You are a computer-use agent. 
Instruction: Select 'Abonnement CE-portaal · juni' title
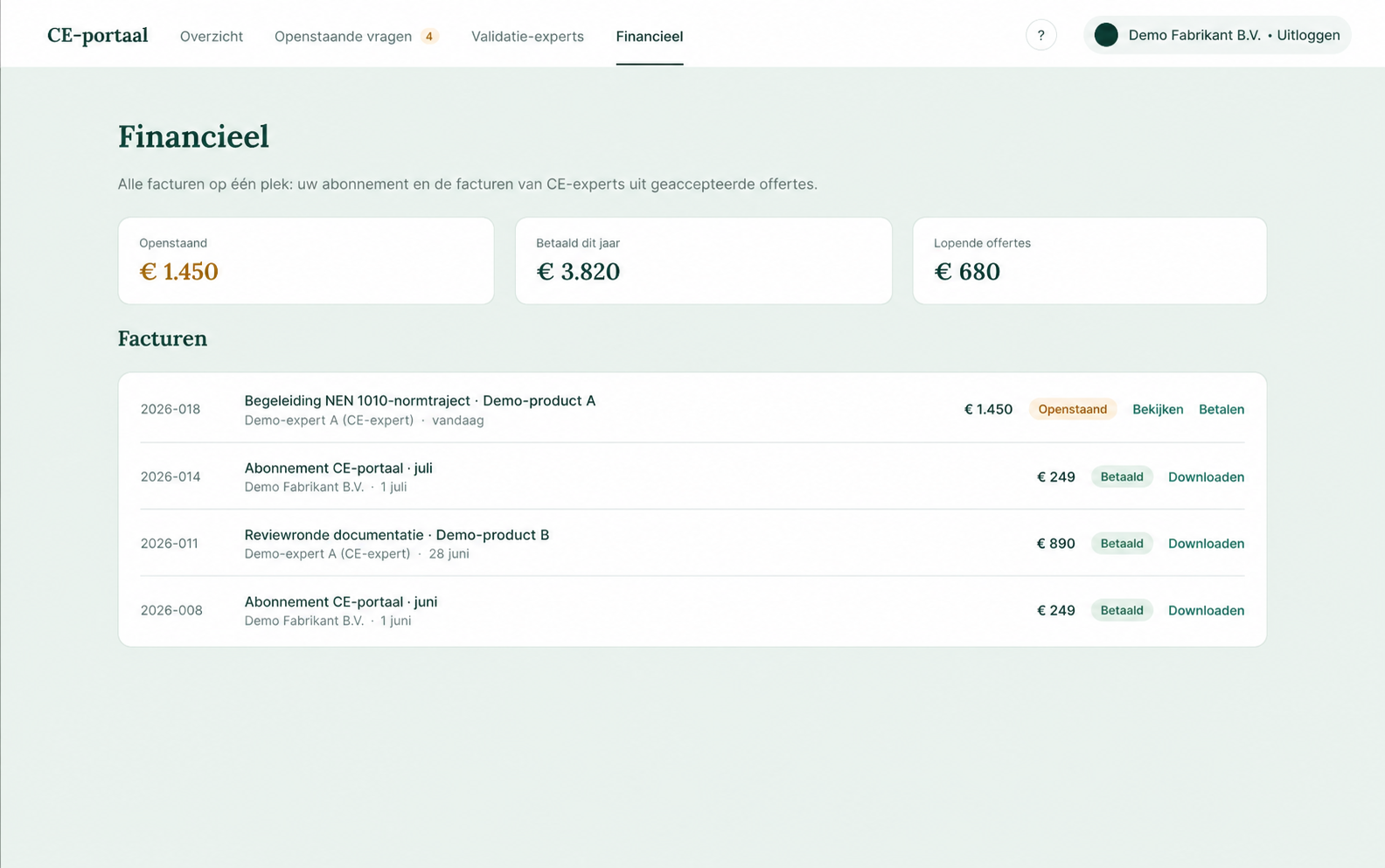[x=341, y=601]
